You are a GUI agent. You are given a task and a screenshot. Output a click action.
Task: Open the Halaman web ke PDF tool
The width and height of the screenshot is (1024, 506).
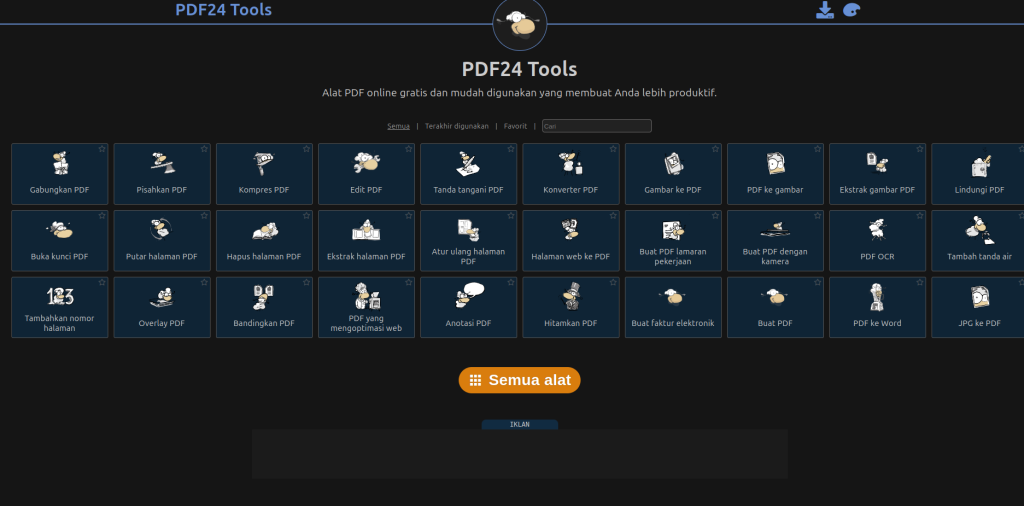[x=571, y=240]
